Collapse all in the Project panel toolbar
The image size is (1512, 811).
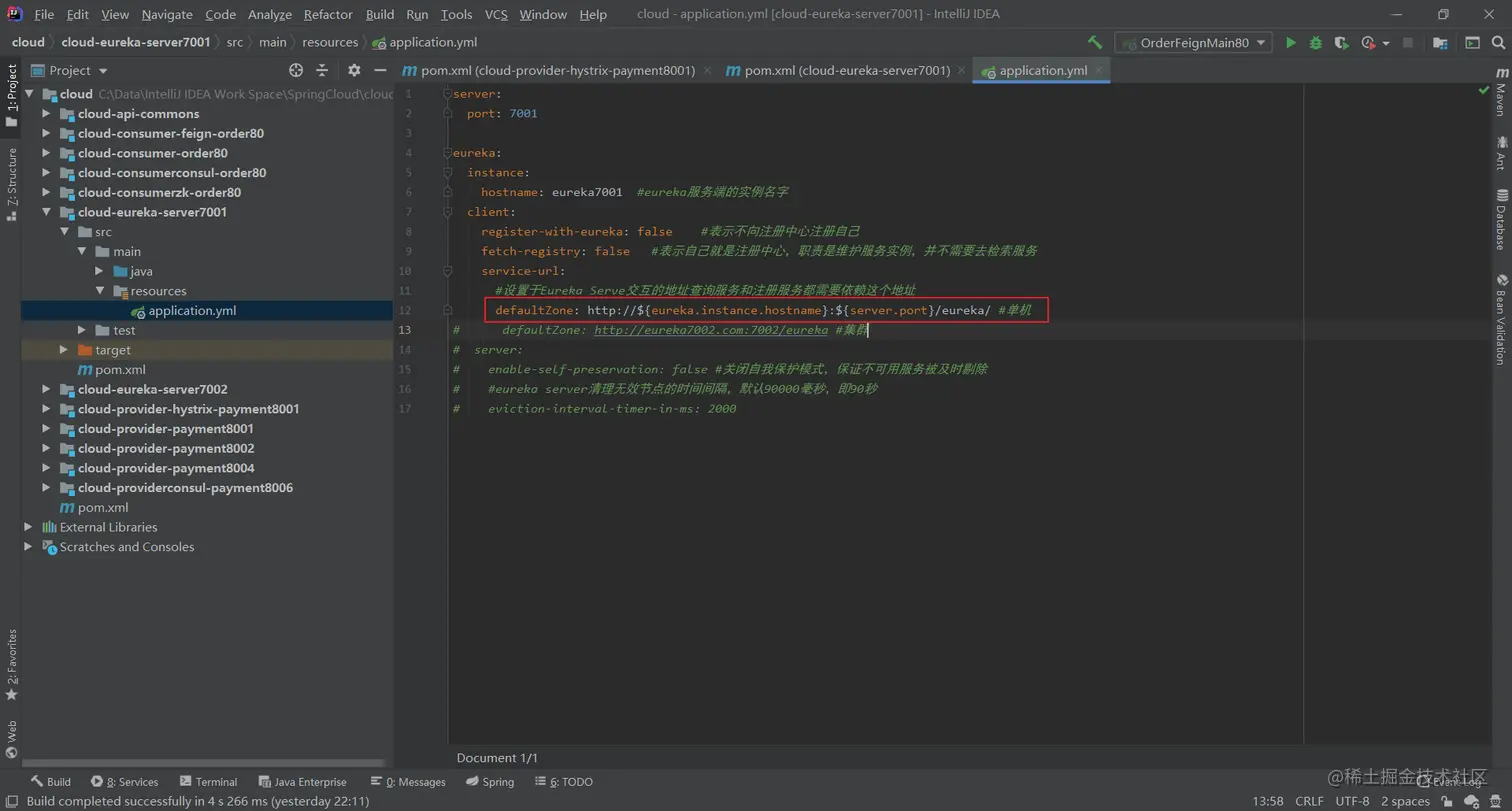[x=322, y=70]
